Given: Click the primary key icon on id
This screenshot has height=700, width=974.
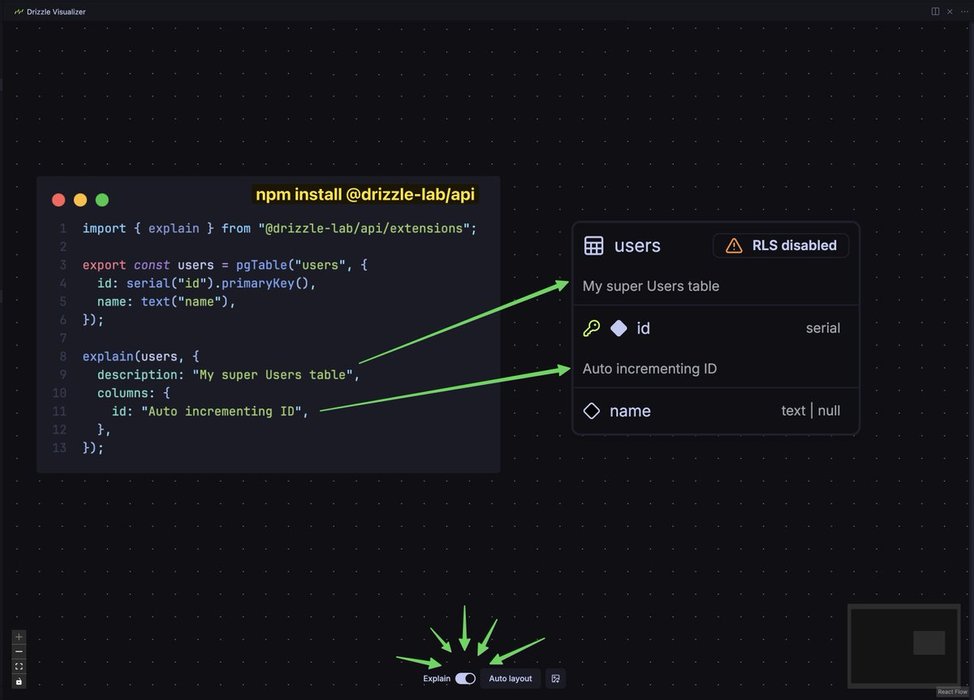Looking at the screenshot, I should [x=591, y=328].
